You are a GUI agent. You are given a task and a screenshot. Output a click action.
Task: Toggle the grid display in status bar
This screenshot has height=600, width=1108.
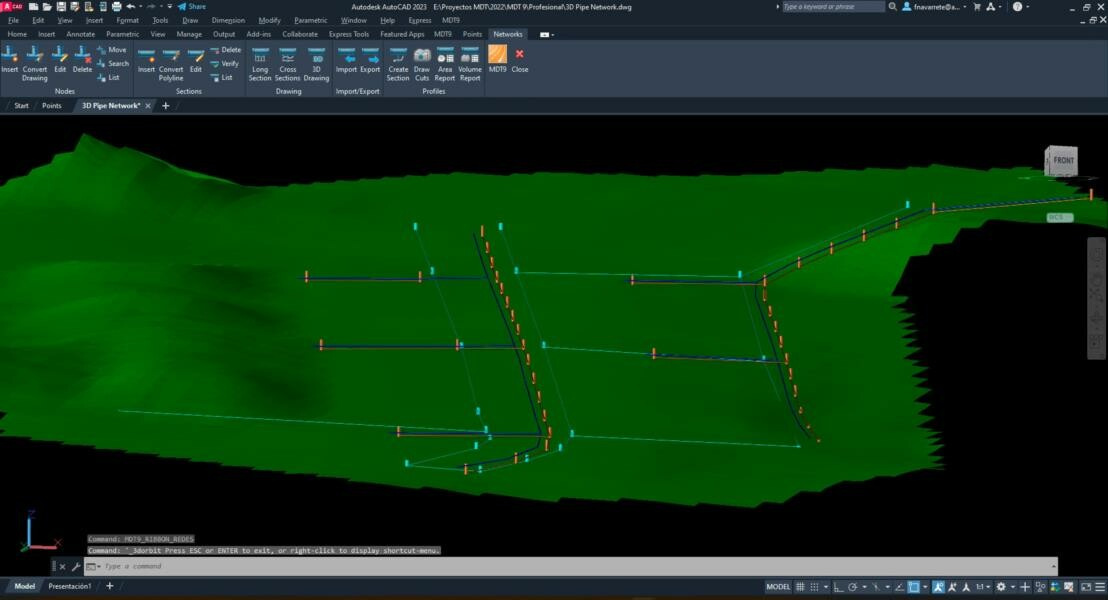click(800, 587)
